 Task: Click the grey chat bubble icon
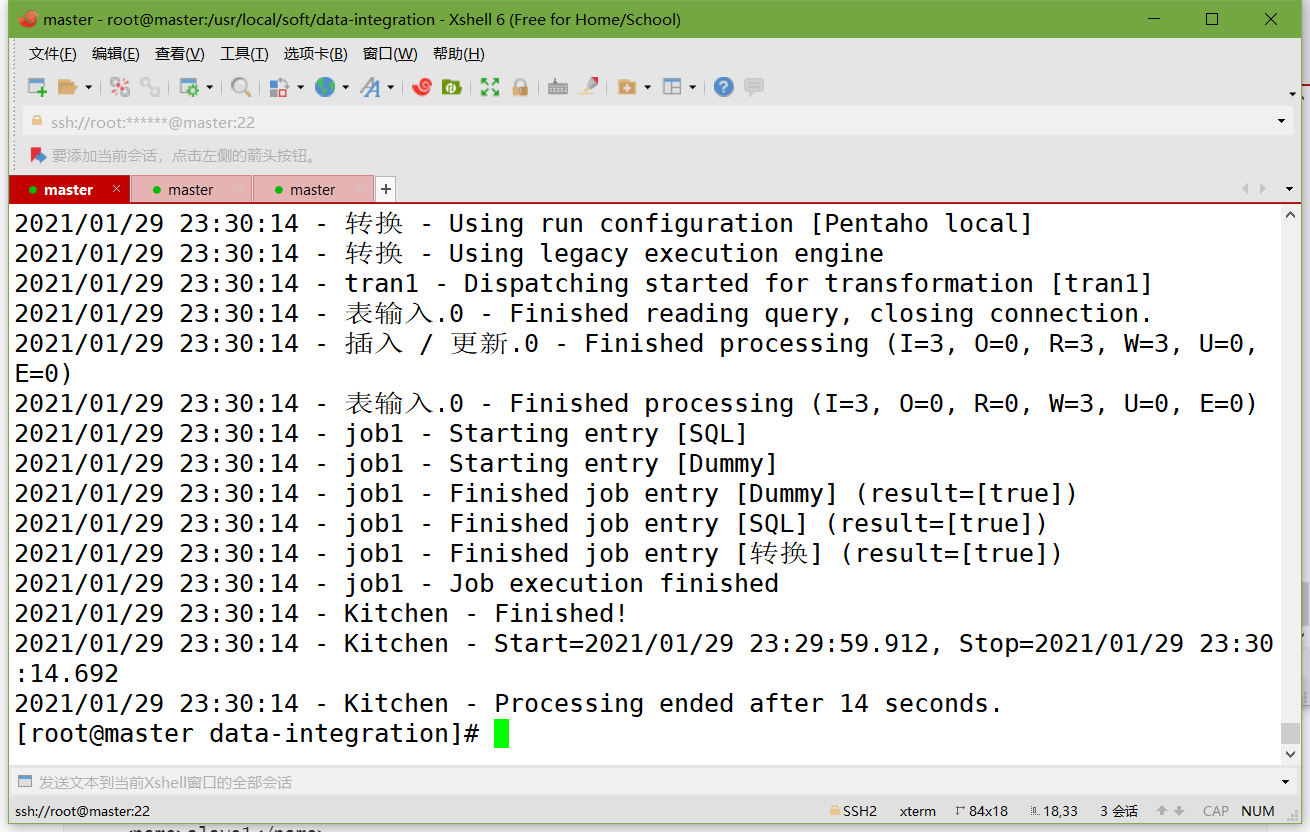pos(754,87)
